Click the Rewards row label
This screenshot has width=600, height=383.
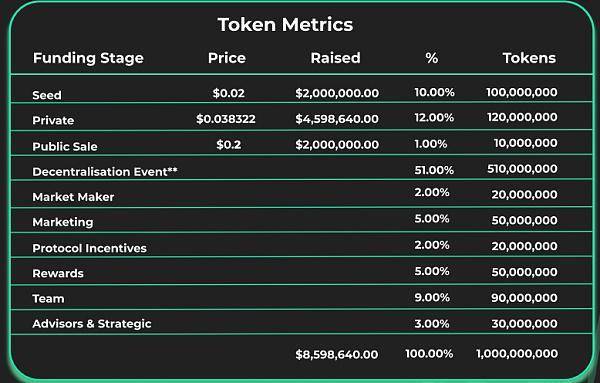click(58, 274)
